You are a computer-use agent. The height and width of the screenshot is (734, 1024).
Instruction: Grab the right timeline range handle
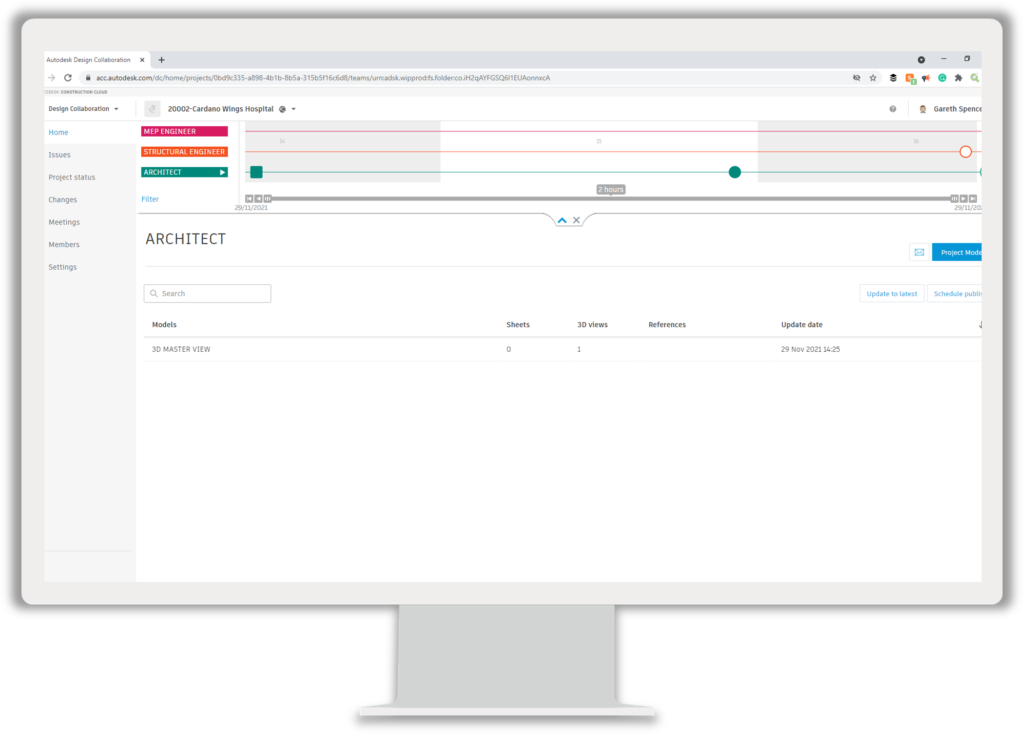tap(954, 199)
